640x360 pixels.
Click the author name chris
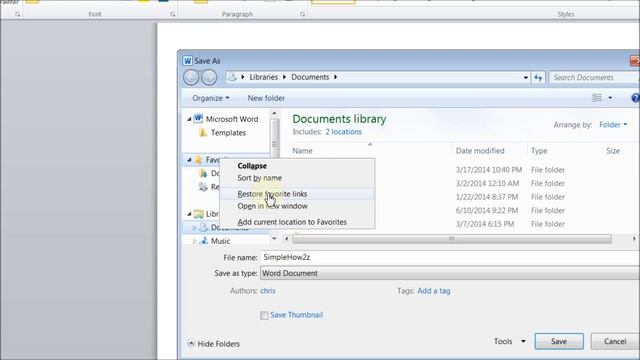pos(268,291)
